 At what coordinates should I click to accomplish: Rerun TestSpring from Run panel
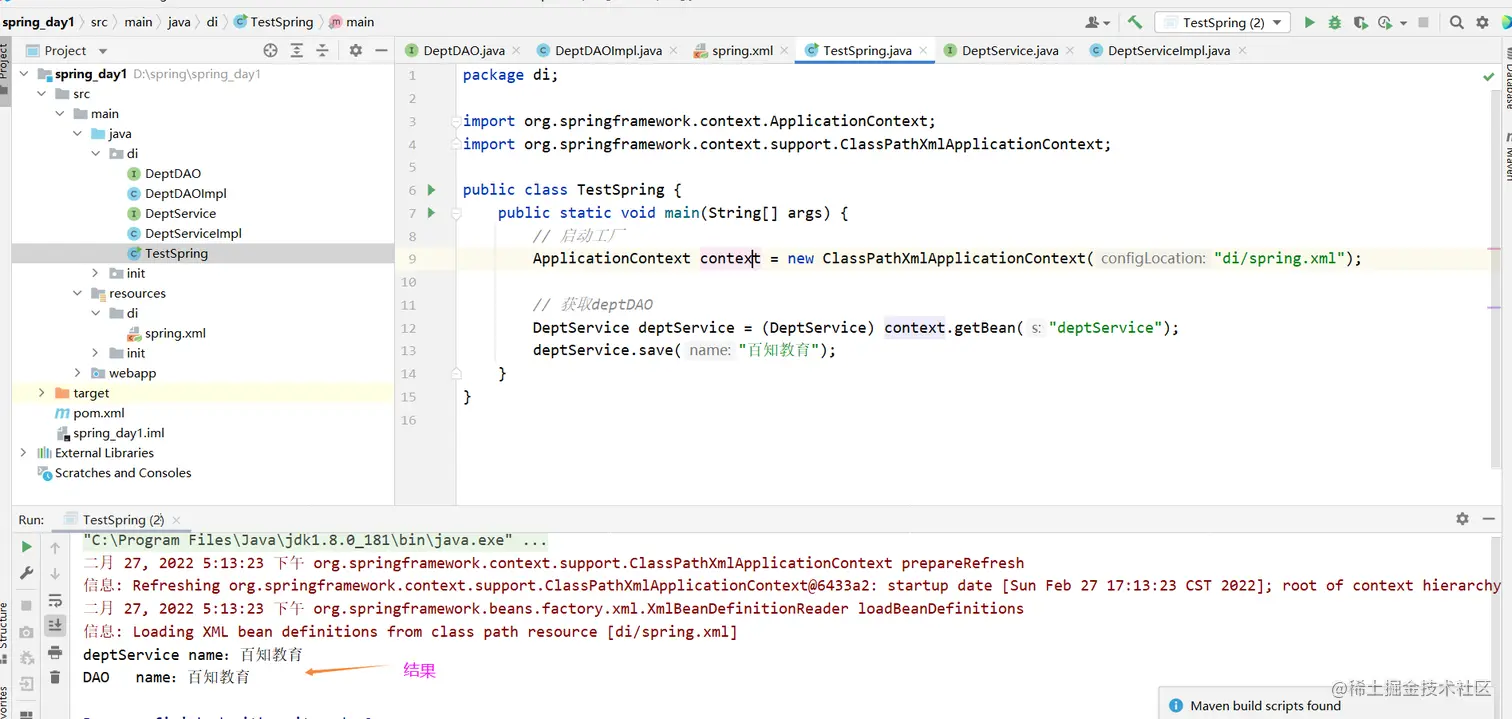coord(27,547)
